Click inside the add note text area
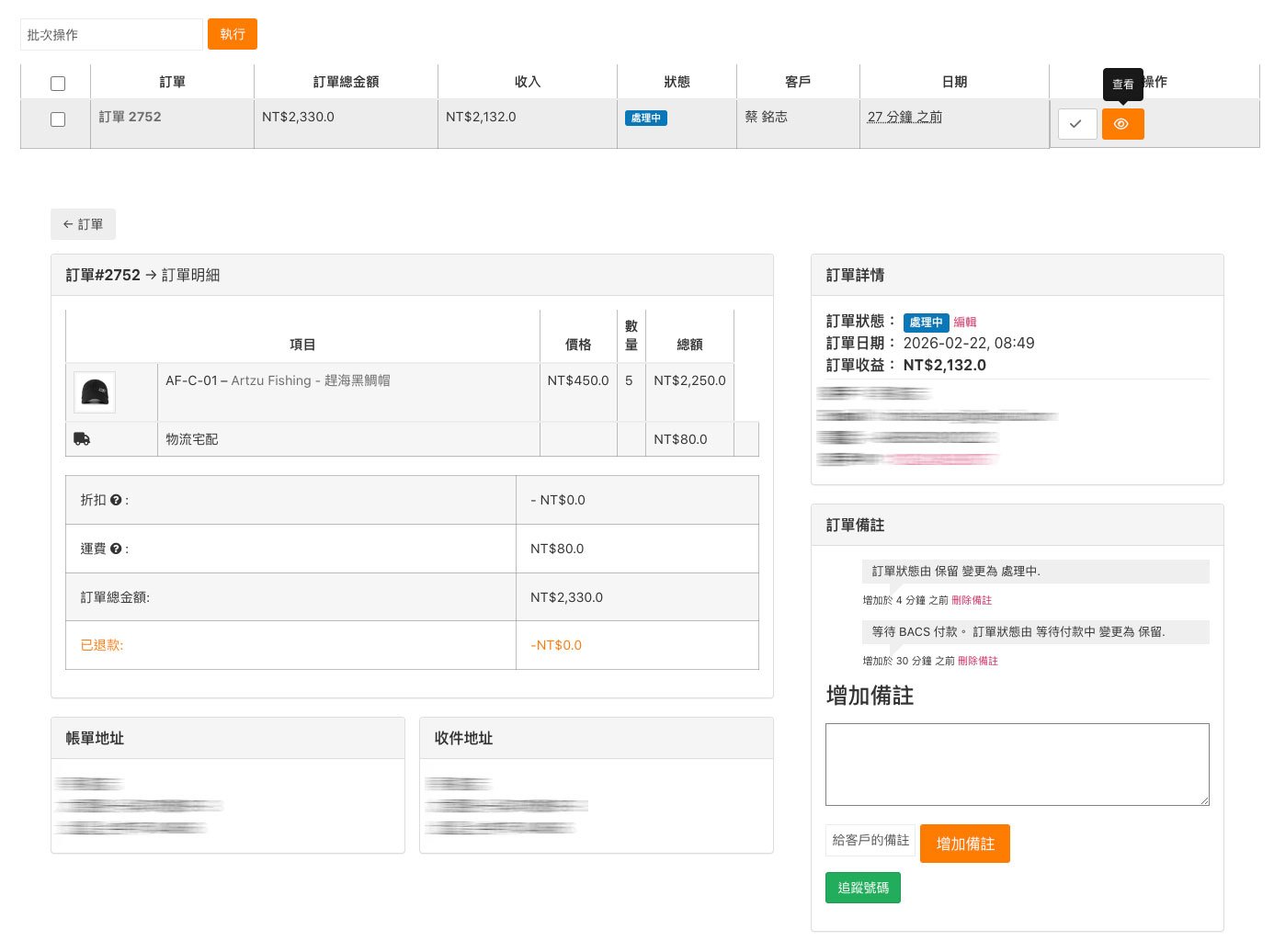 (1017, 764)
